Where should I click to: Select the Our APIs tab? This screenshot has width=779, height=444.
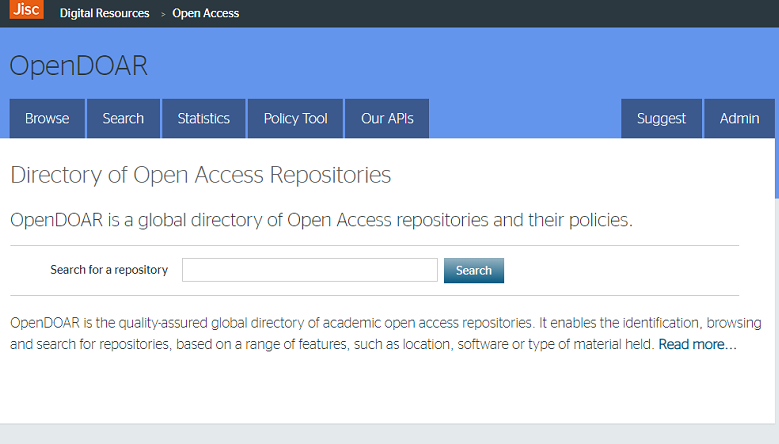[387, 118]
